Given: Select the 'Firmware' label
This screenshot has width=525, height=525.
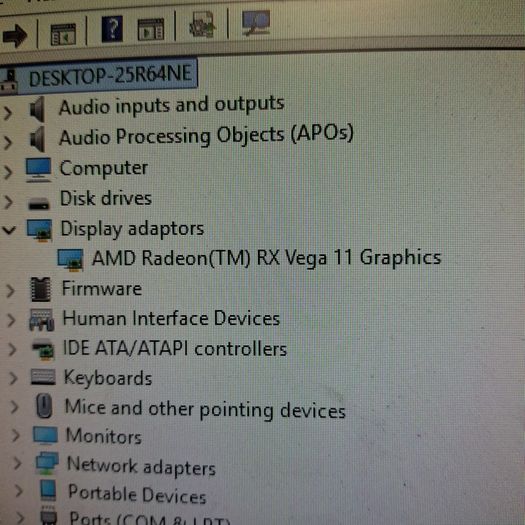Looking at the screenshot, I should coord(102,288).
